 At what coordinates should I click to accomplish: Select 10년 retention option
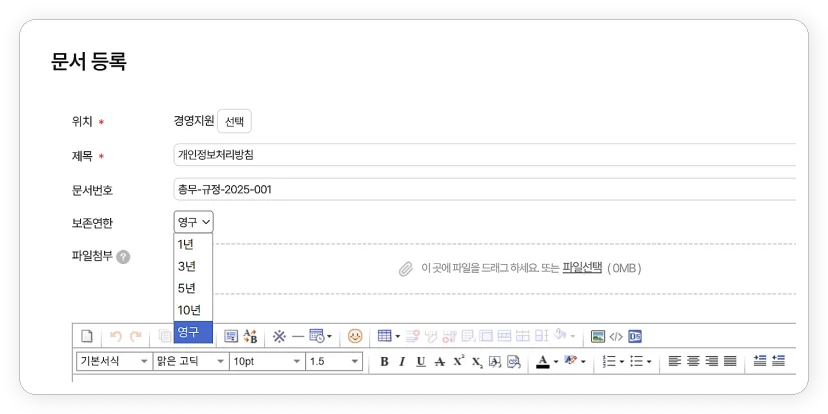193,310
